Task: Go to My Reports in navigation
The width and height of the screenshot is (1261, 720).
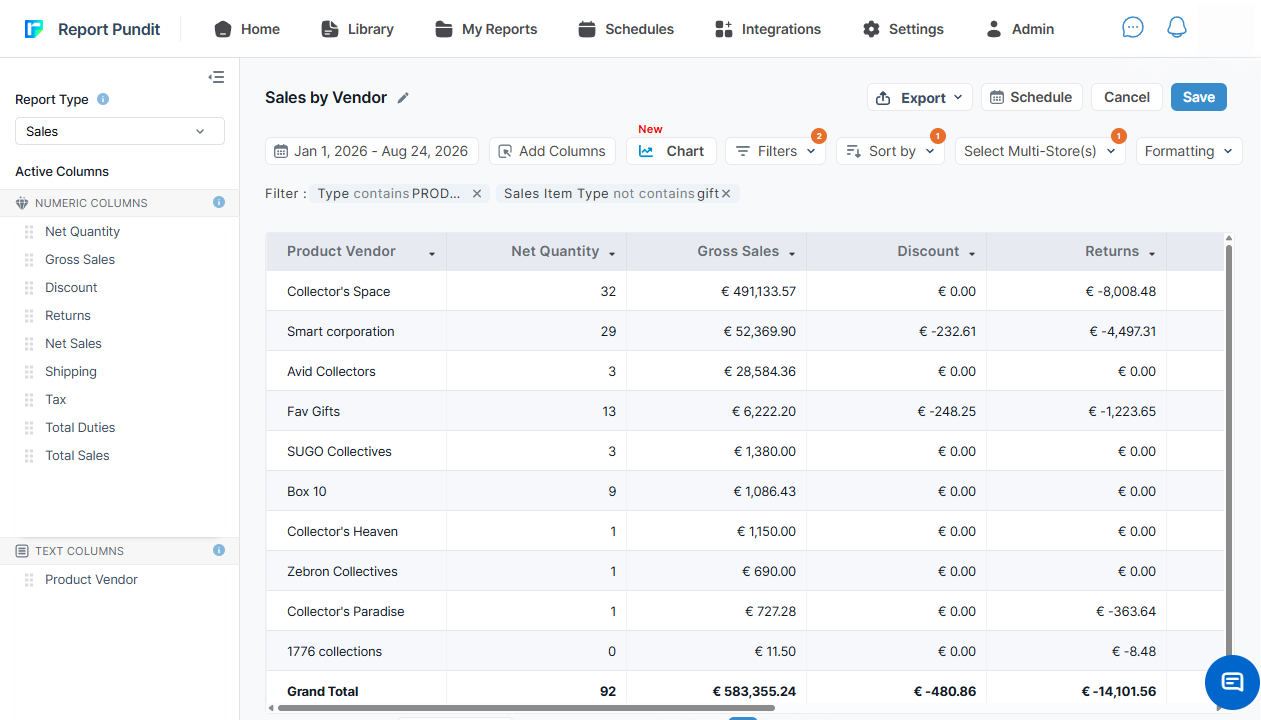Action: click(x=486, y=29)
